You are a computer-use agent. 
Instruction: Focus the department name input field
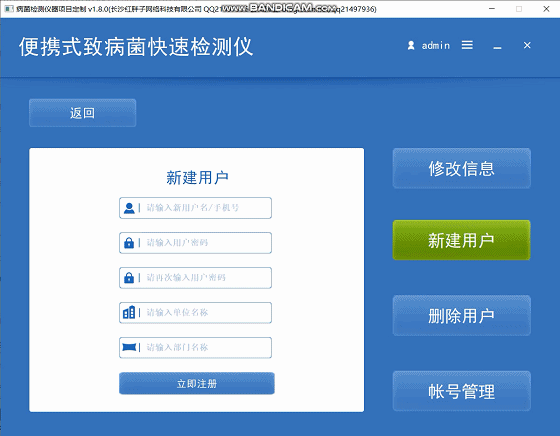pyautogui.click(x=195, y=347)
